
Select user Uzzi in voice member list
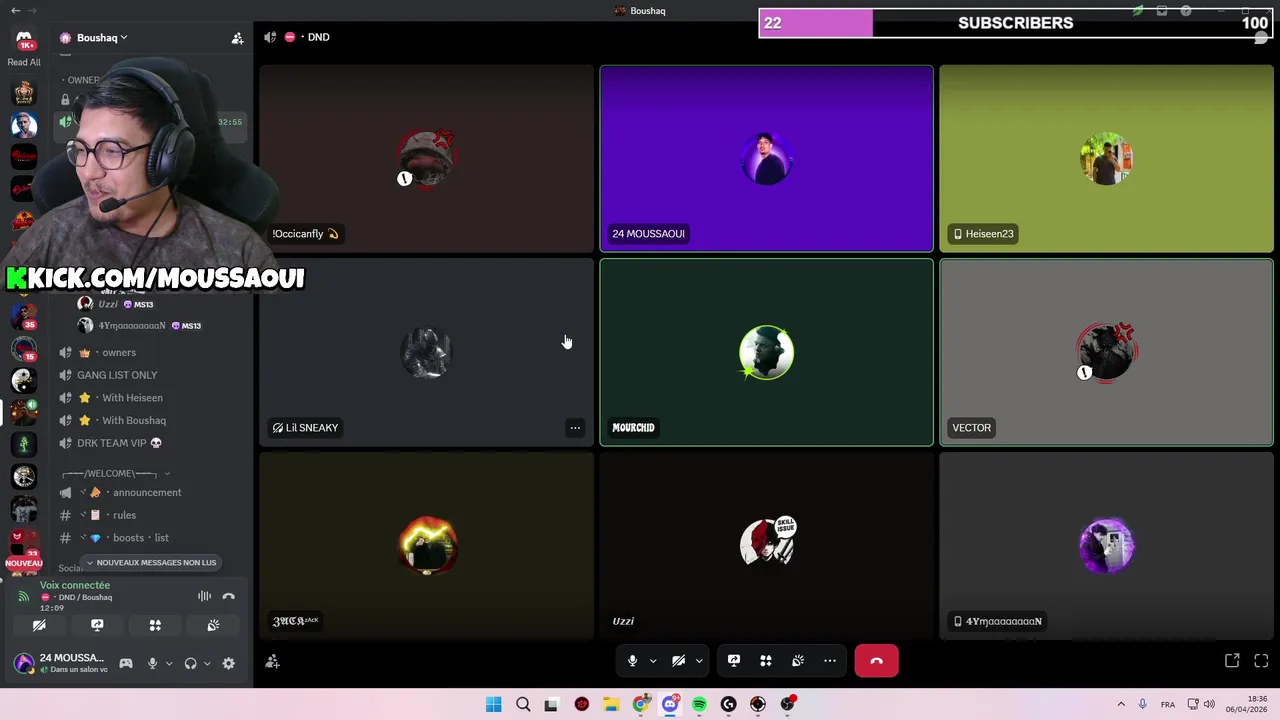click(115, 304)
